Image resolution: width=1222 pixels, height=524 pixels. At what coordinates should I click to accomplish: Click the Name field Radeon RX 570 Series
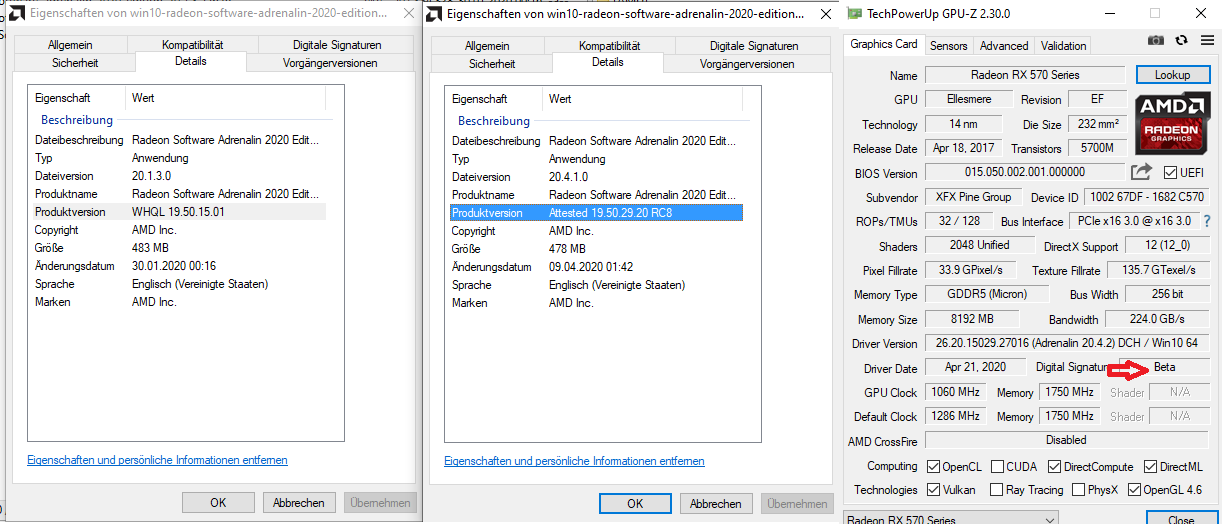[1025, 75]
